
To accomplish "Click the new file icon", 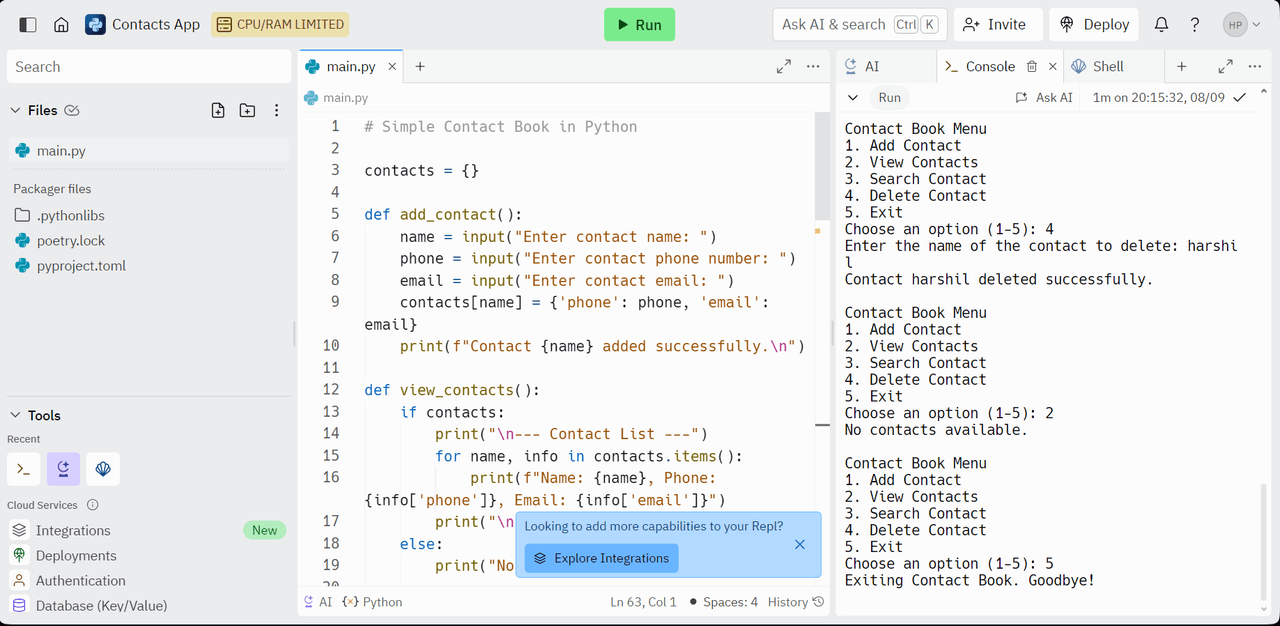I will point(218,110).
